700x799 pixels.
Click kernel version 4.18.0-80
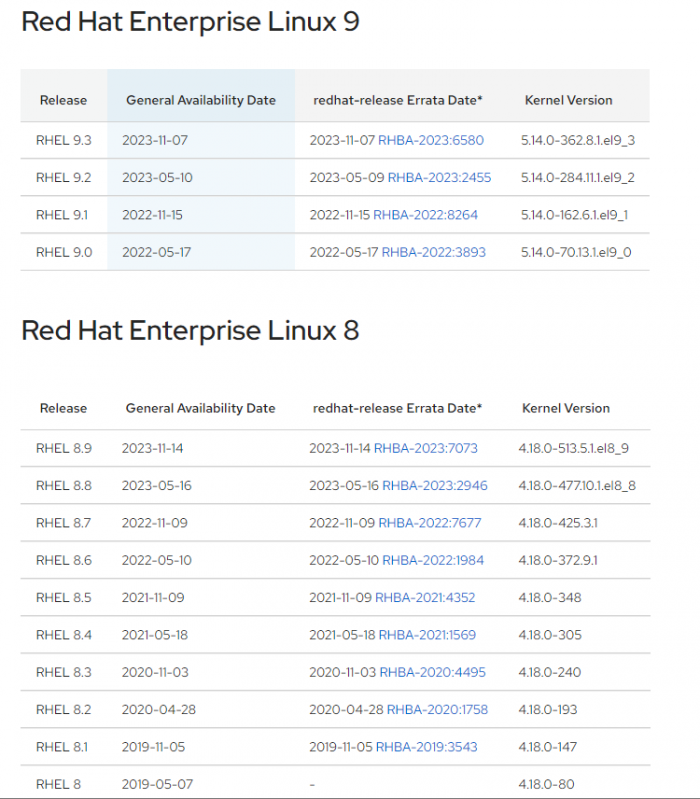point(547,784)
